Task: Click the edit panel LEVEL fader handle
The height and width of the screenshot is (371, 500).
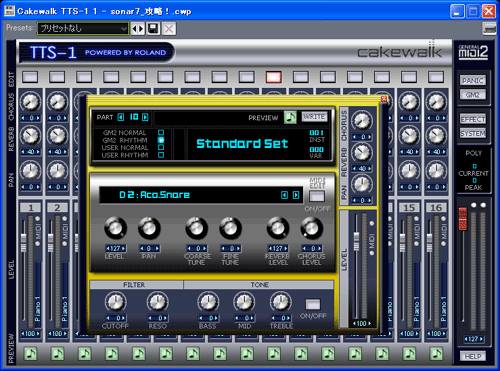Action: tap(356, 241)
